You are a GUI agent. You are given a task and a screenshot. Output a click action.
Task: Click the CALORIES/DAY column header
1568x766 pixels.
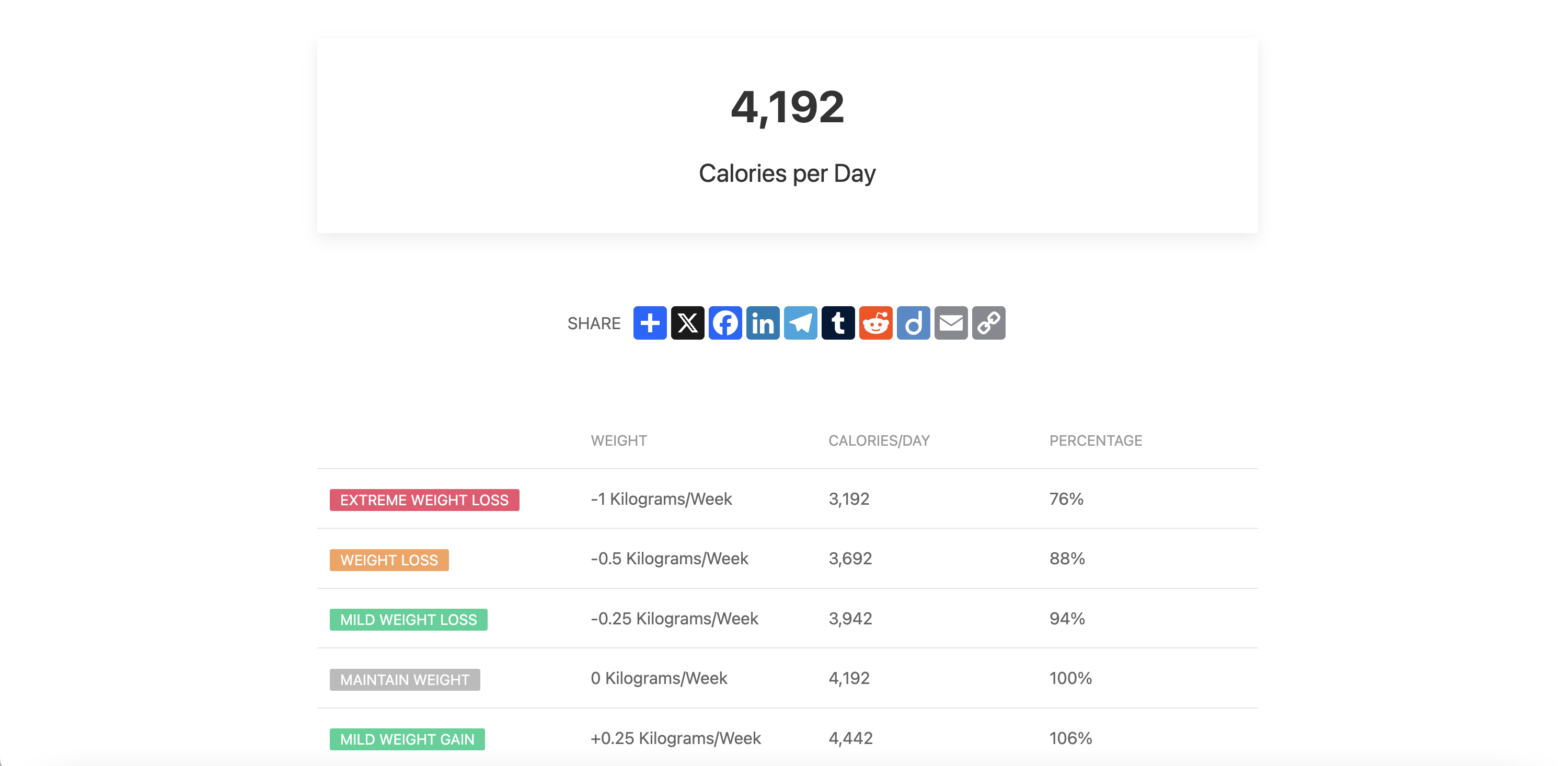879,440
